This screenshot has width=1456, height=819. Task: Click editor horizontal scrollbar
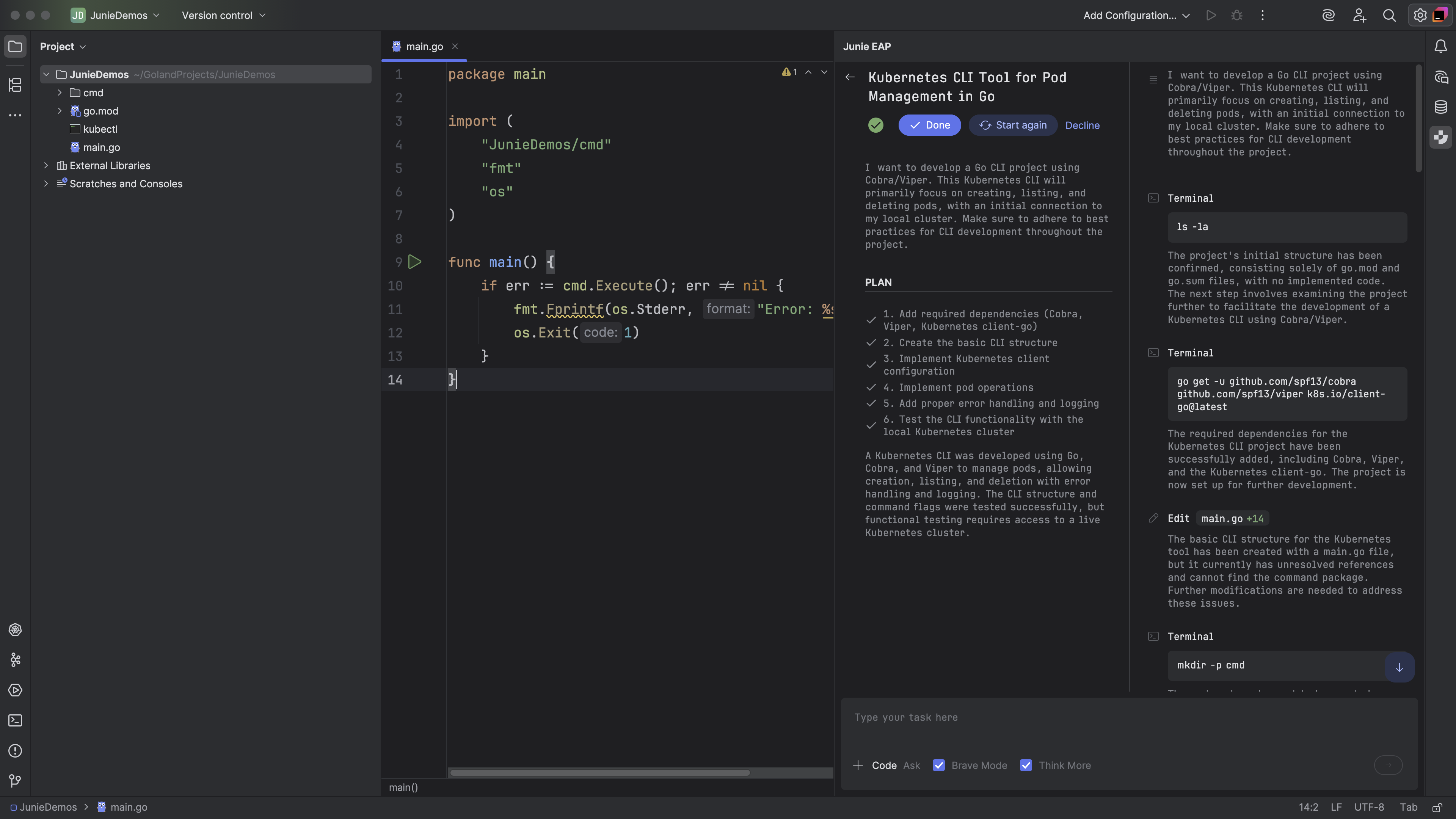(x=600, y=773)
